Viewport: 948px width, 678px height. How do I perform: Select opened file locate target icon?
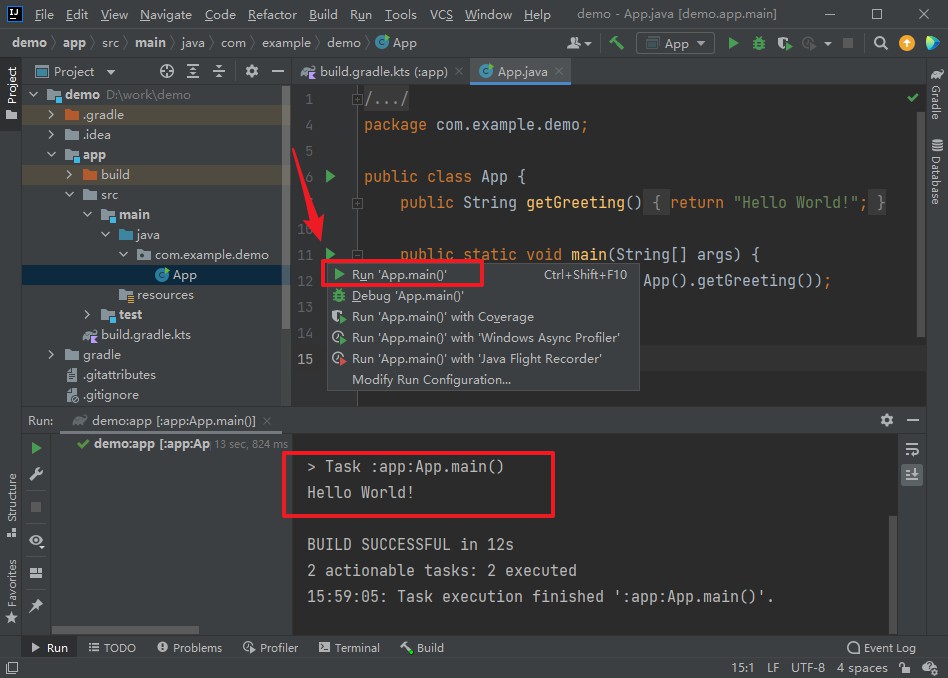[x=167, y=71]
